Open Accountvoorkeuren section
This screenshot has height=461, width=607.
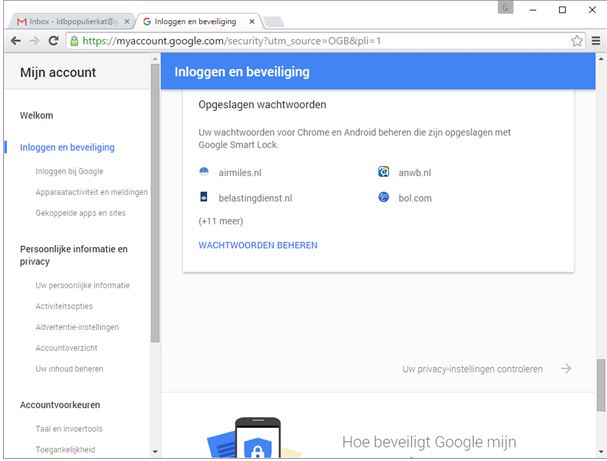coord(60,405)
